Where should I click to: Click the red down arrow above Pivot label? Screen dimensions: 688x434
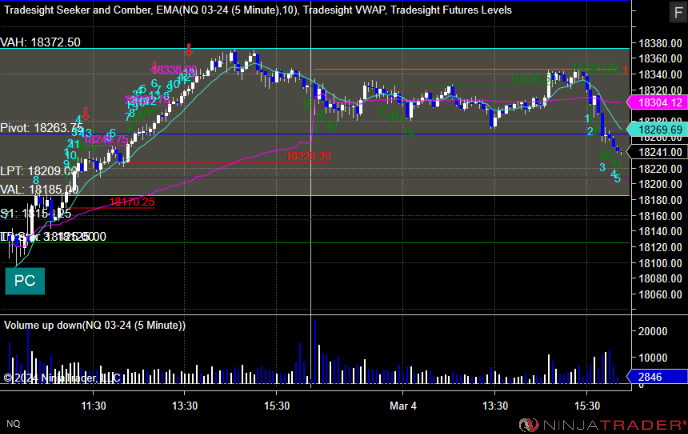[x=86, y=114]
